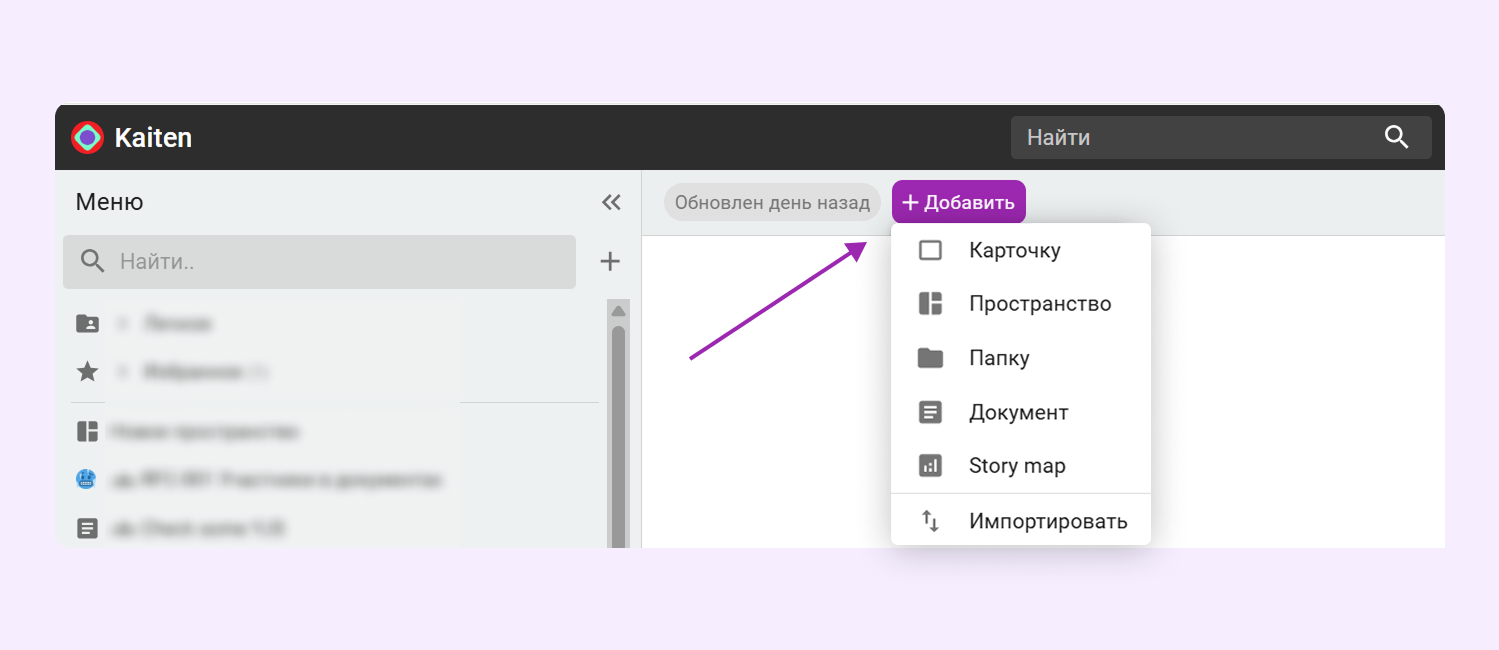Click the star favorites icon in the sidebar

coord(88,372)
